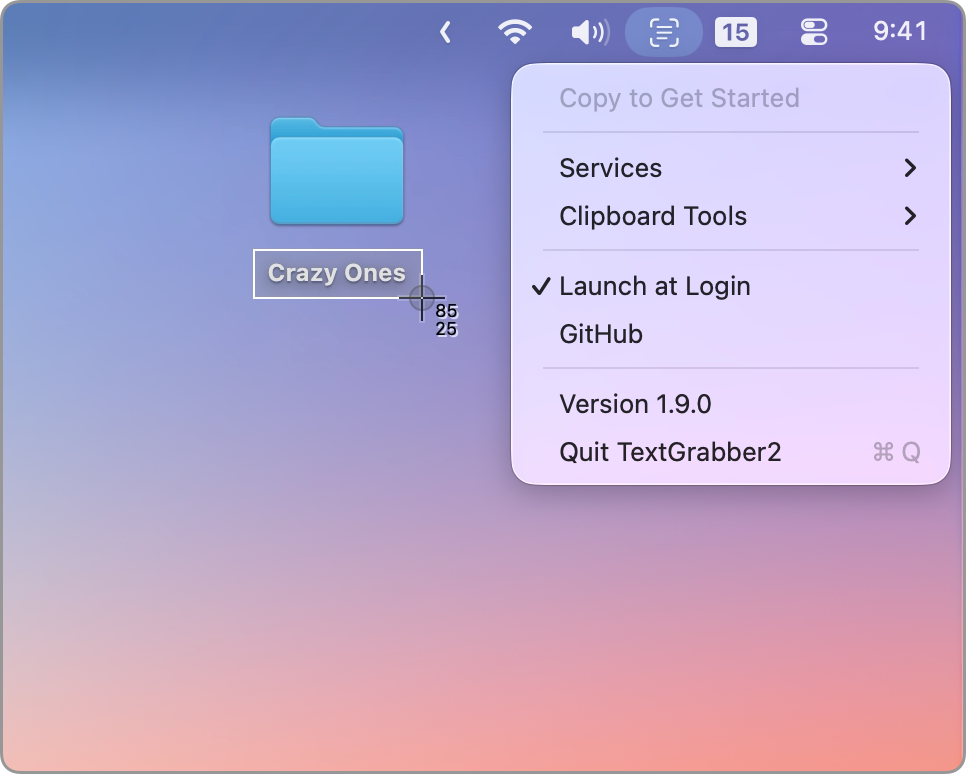
Task: Click the Version 1.9.0 entry
Action: pyautogui.click(x=635, y=404)
